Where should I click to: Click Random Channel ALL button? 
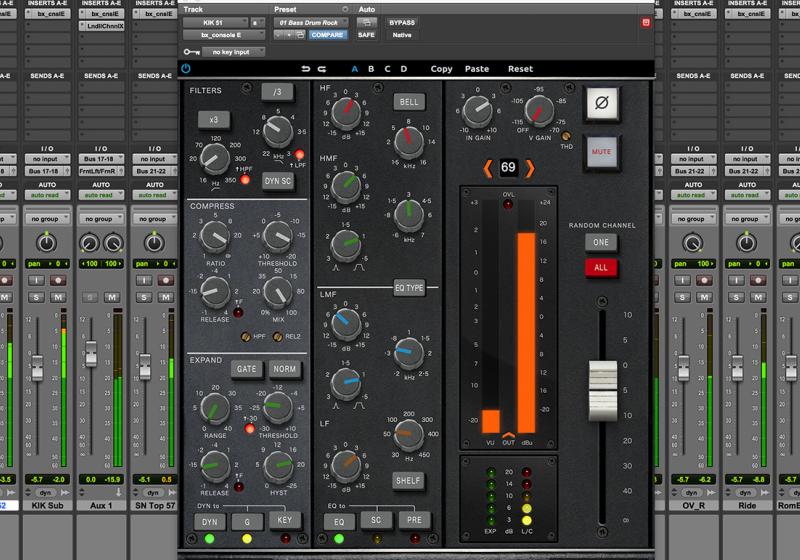[601, 268]
